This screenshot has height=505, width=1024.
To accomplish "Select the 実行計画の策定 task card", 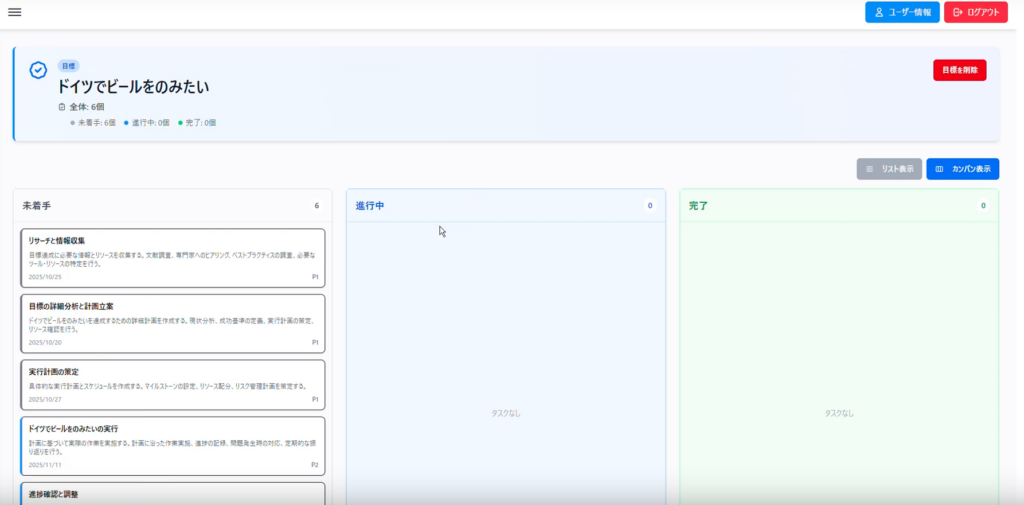I will coord(172,385).
